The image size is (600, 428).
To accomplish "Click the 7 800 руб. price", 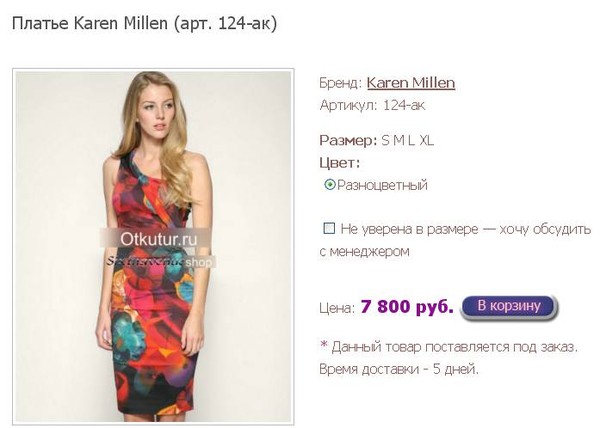I will tap(407, 307).
